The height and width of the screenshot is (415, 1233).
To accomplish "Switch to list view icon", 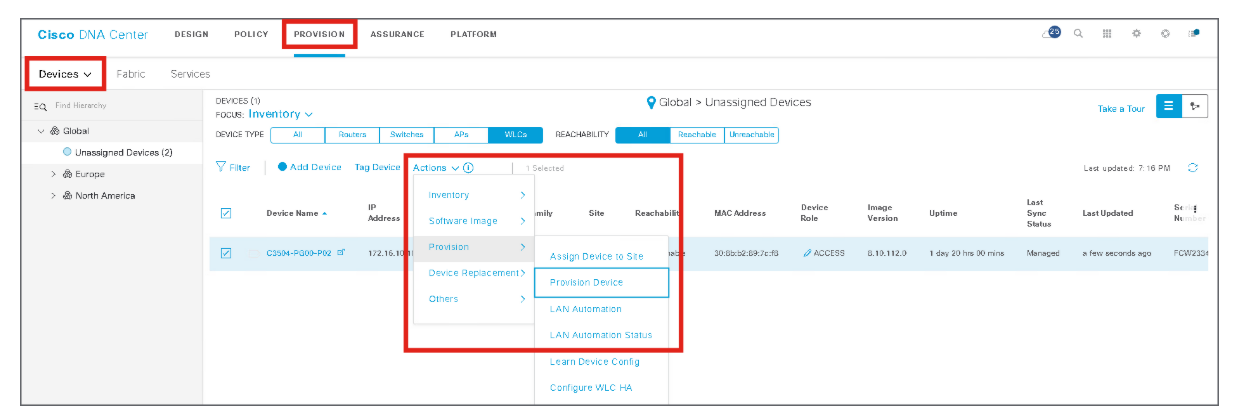I will [x=1168, y=108].
